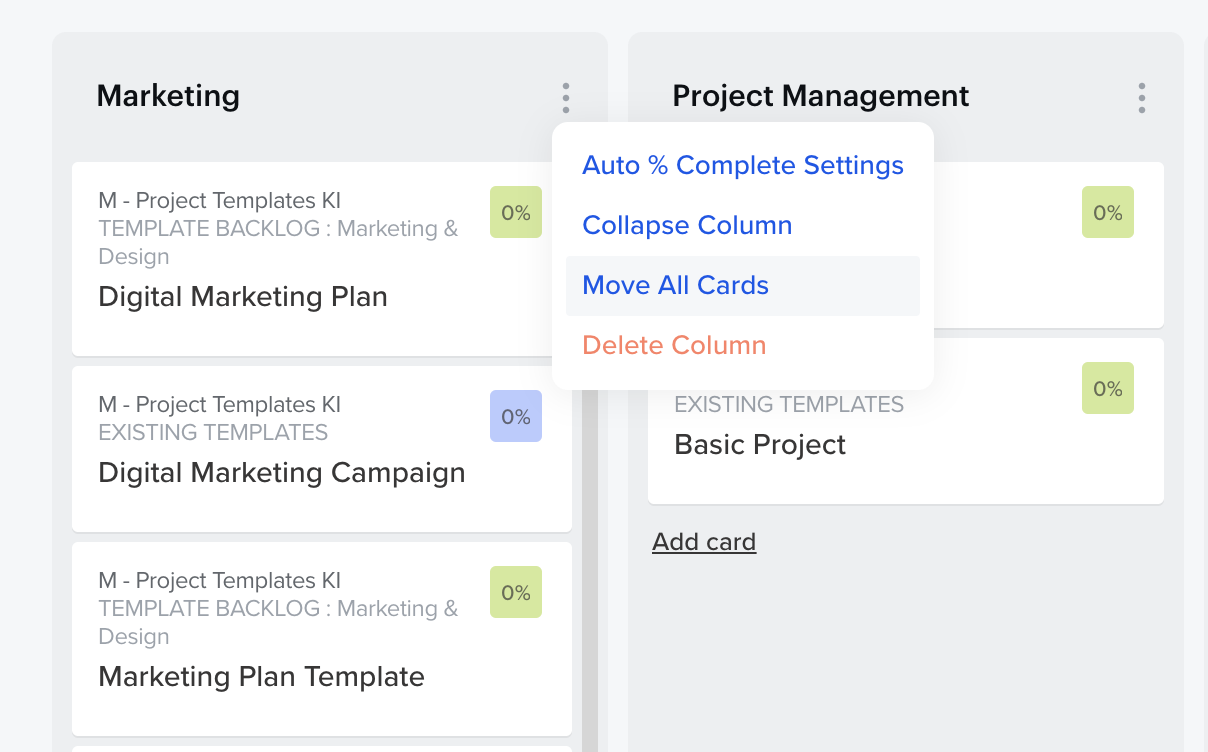The width and height of the screenshot is (1208, 752).
Task: Click the Marketing column title
Action: click(x=168, y=96)
